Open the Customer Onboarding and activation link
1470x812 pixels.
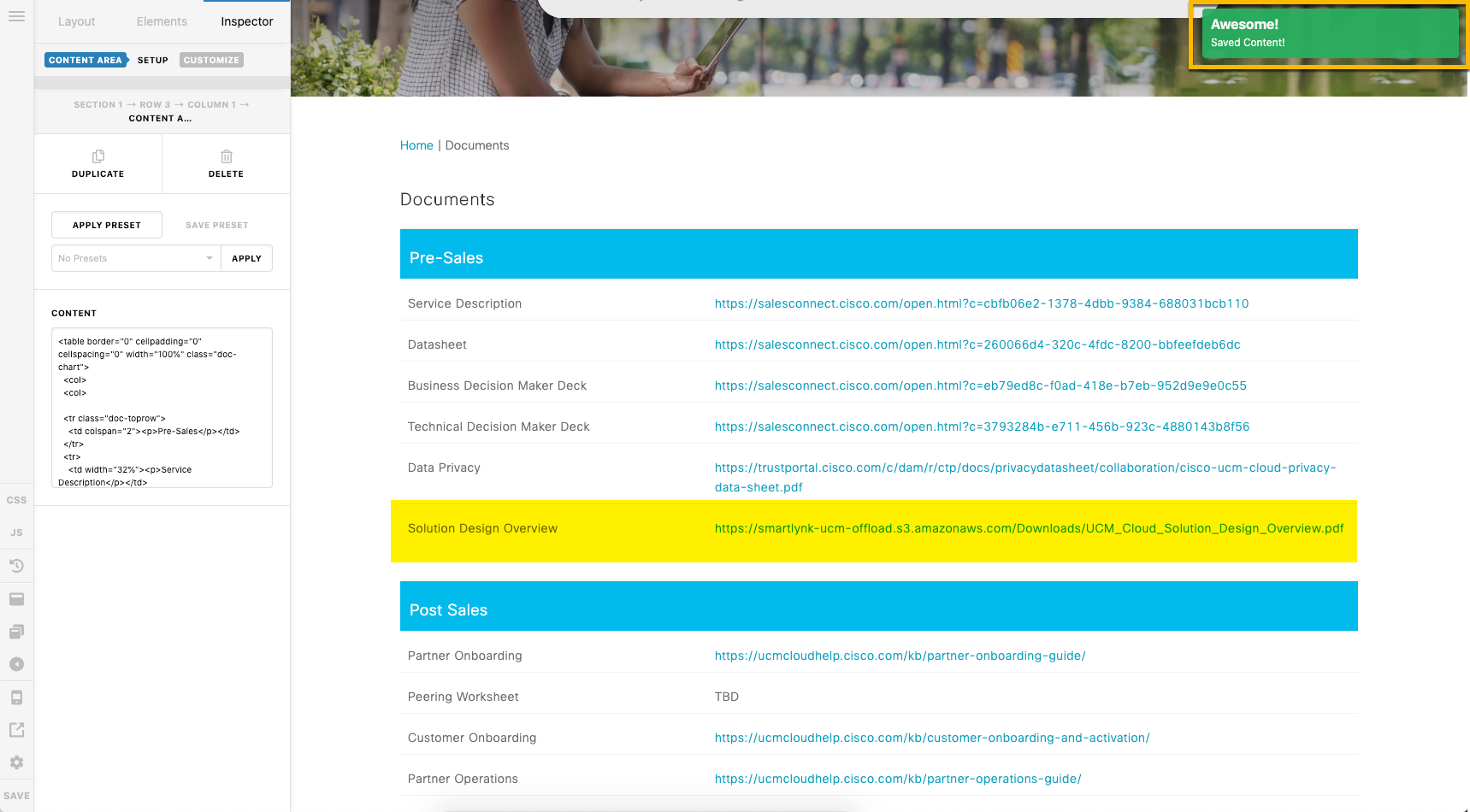tap(932, 738)
